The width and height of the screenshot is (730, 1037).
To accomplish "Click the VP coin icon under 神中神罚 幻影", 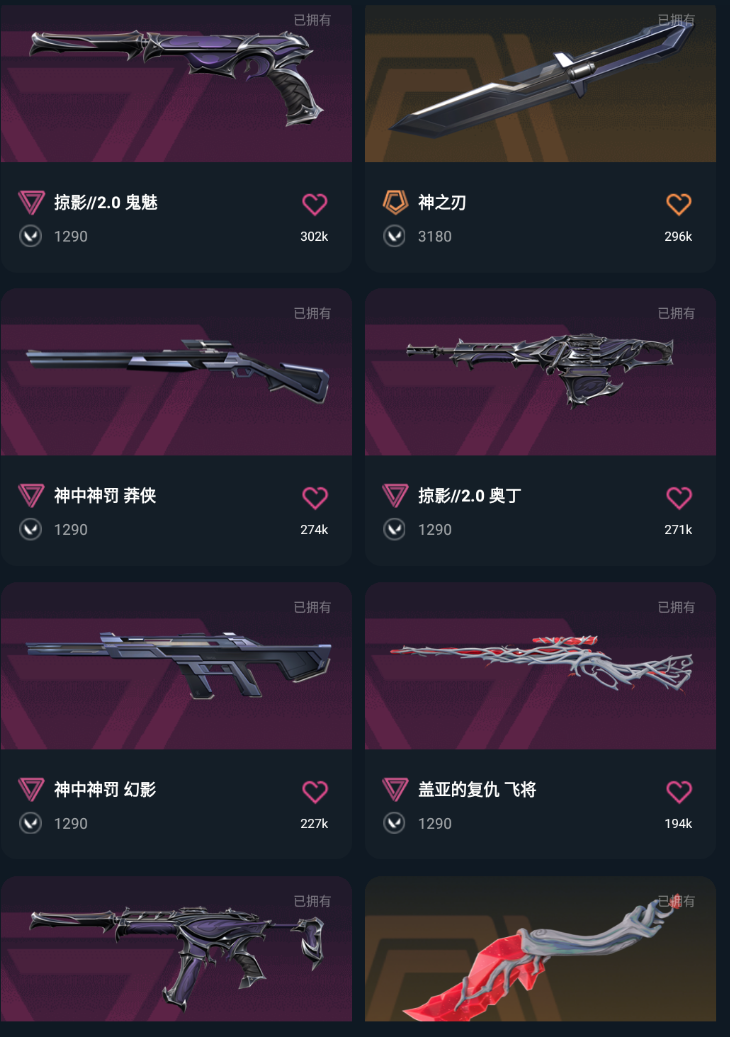I will [x=30, y=823].
